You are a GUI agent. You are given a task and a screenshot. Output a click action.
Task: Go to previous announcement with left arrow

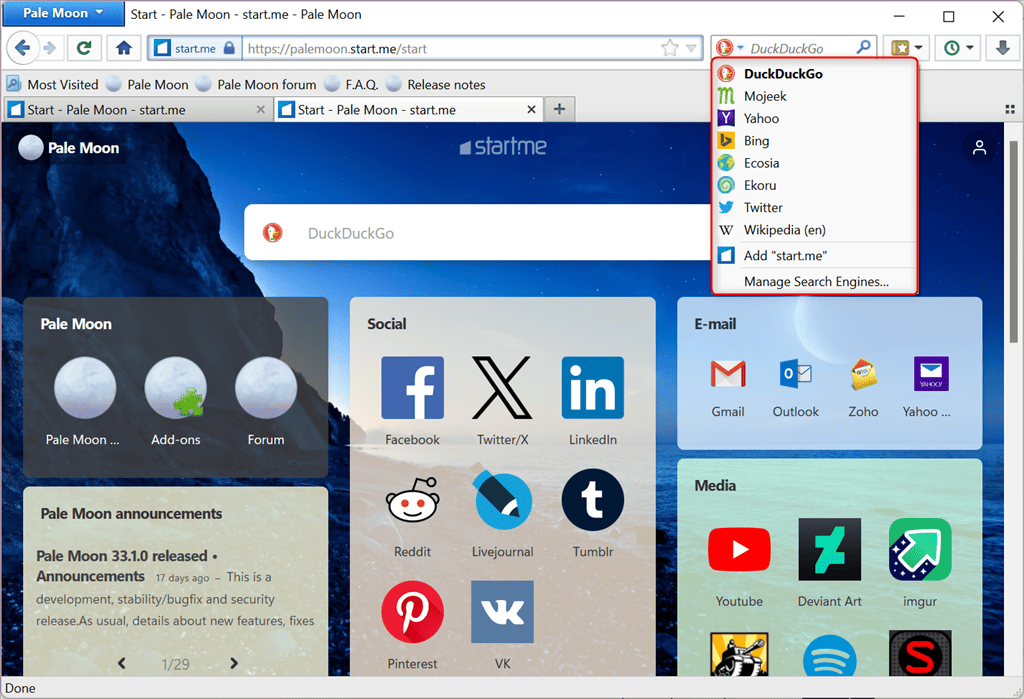tap(121, 664)
